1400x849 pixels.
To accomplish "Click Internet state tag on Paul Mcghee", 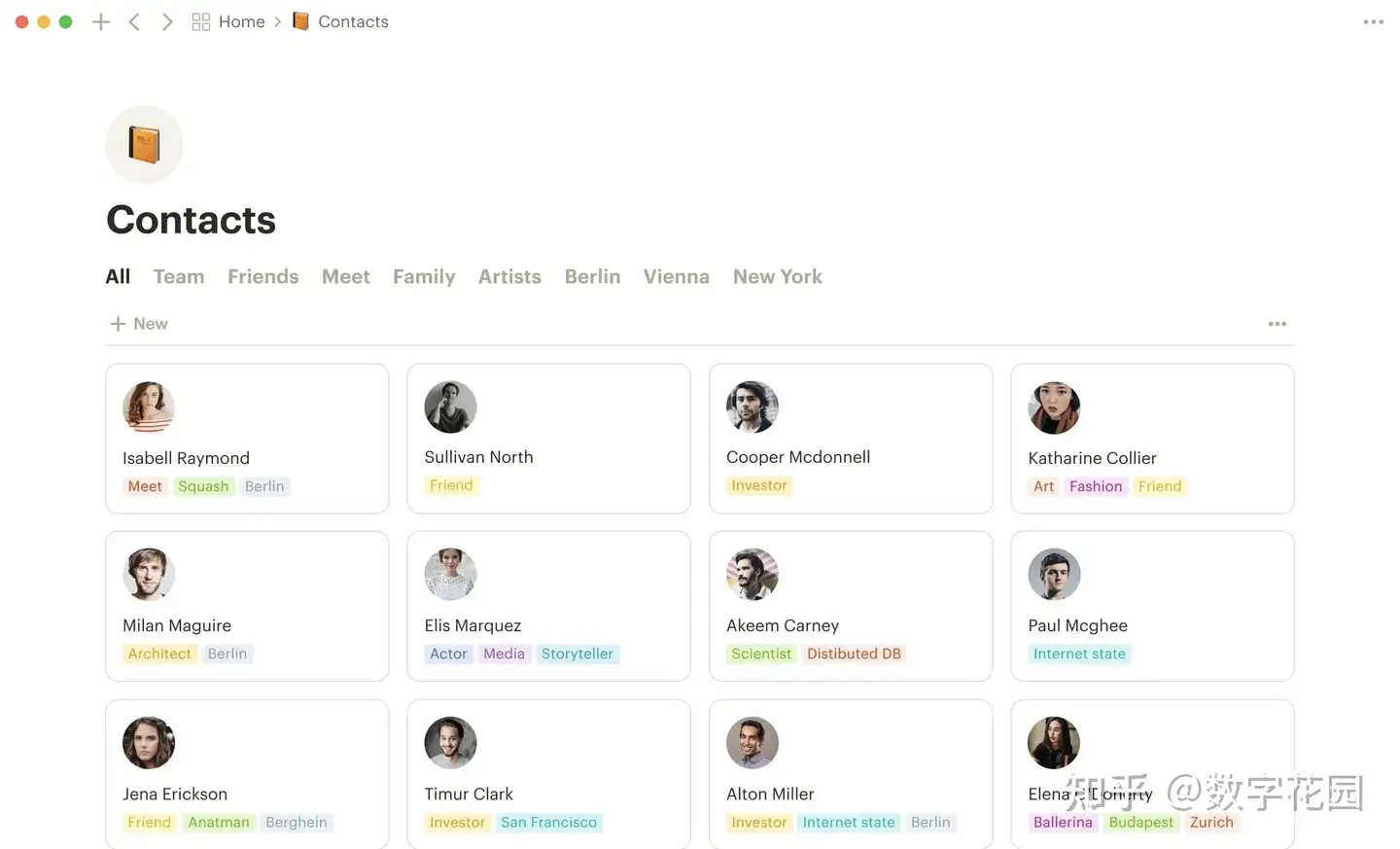I will tap(1079, 654).
